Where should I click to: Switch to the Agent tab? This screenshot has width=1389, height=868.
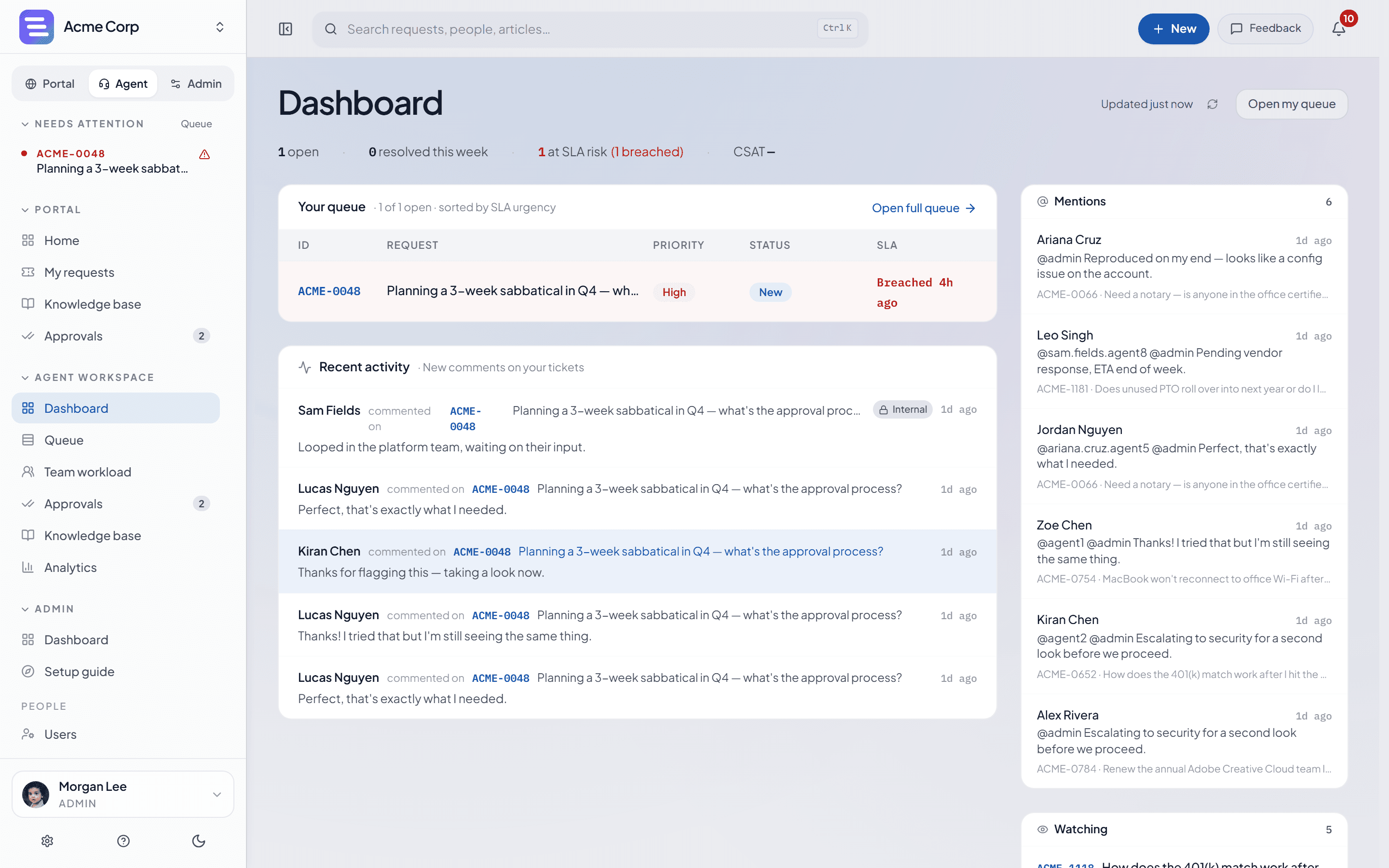tap(123, 84)
